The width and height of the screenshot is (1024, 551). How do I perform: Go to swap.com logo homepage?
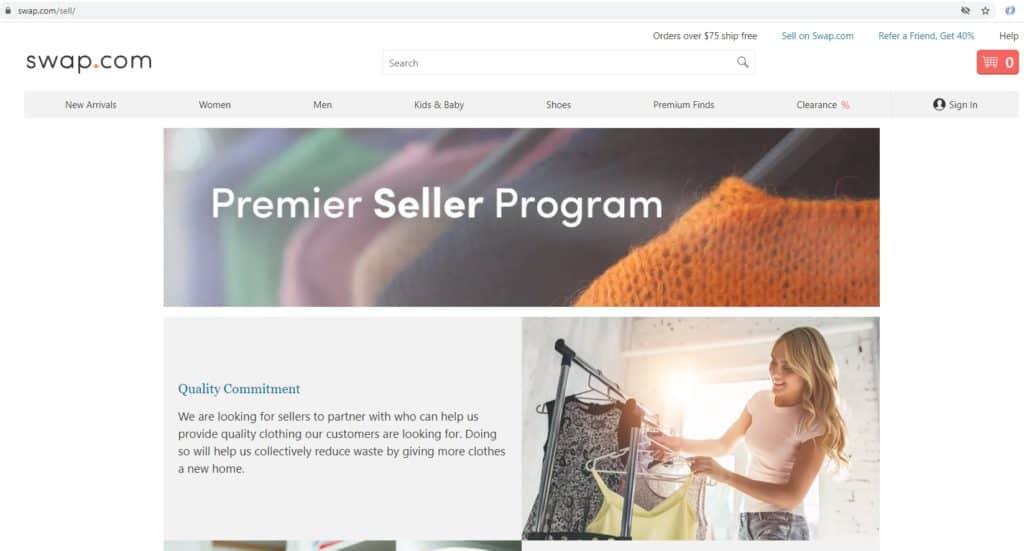click(x=89, y=61)
